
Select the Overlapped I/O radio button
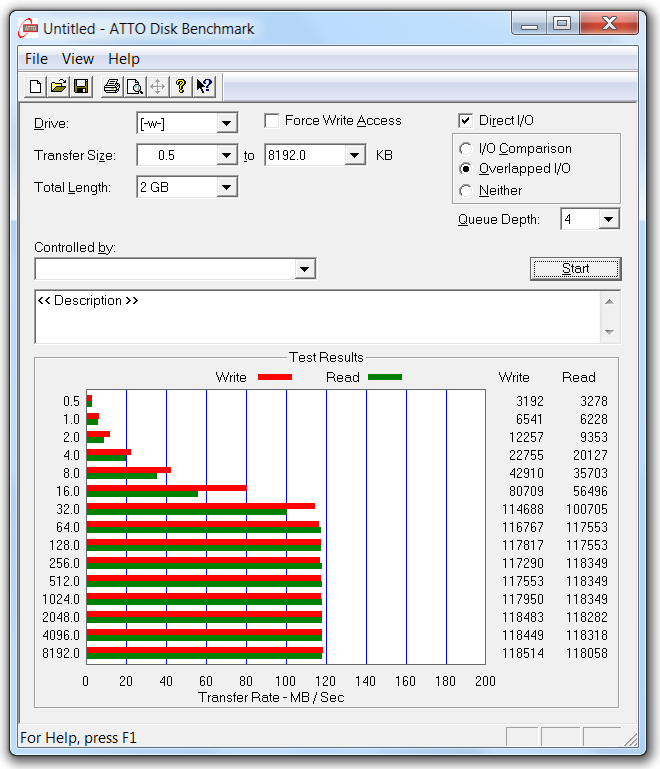click(465, 169)
